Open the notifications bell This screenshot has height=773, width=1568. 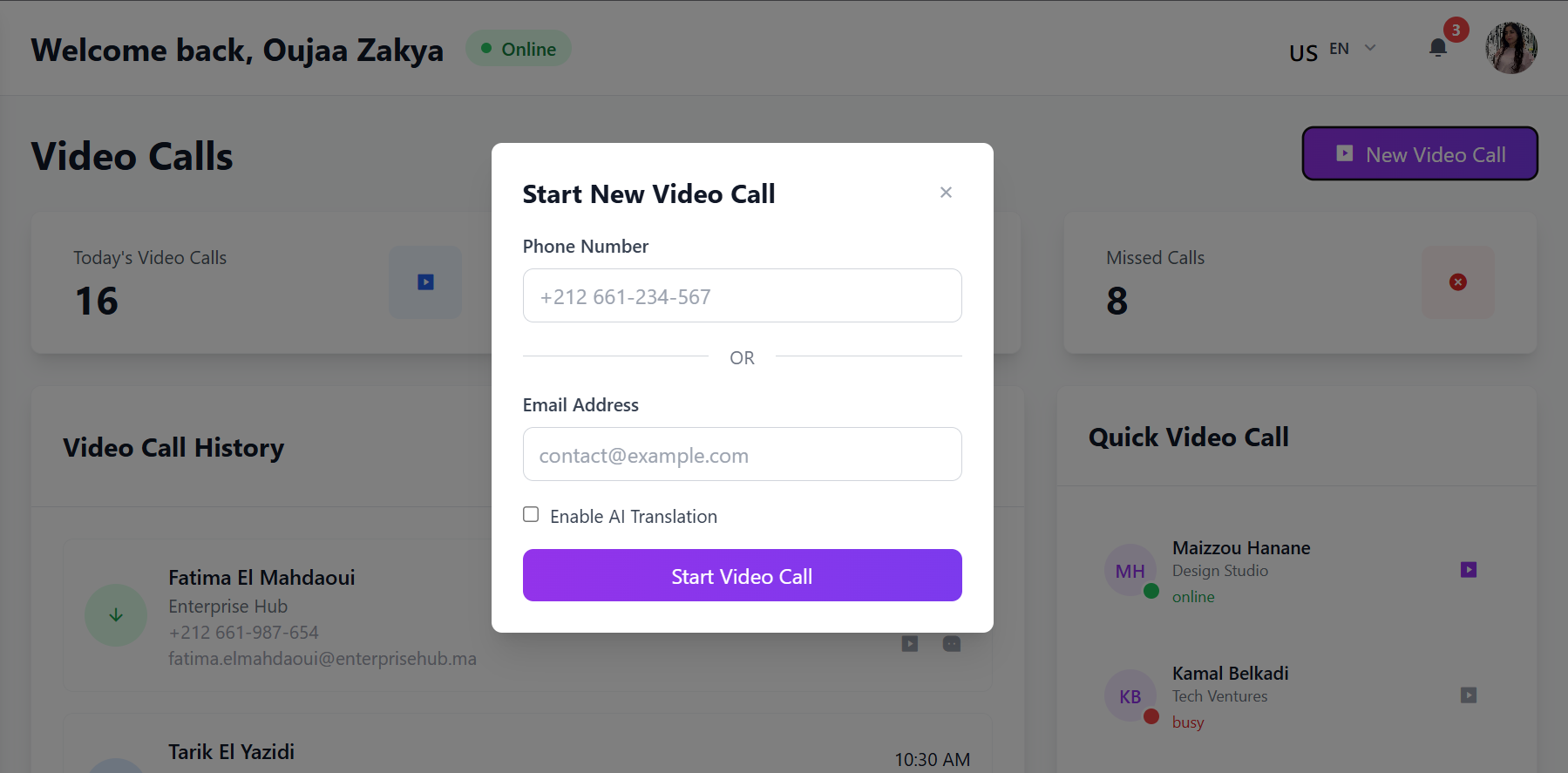[x=1438, y=48]
